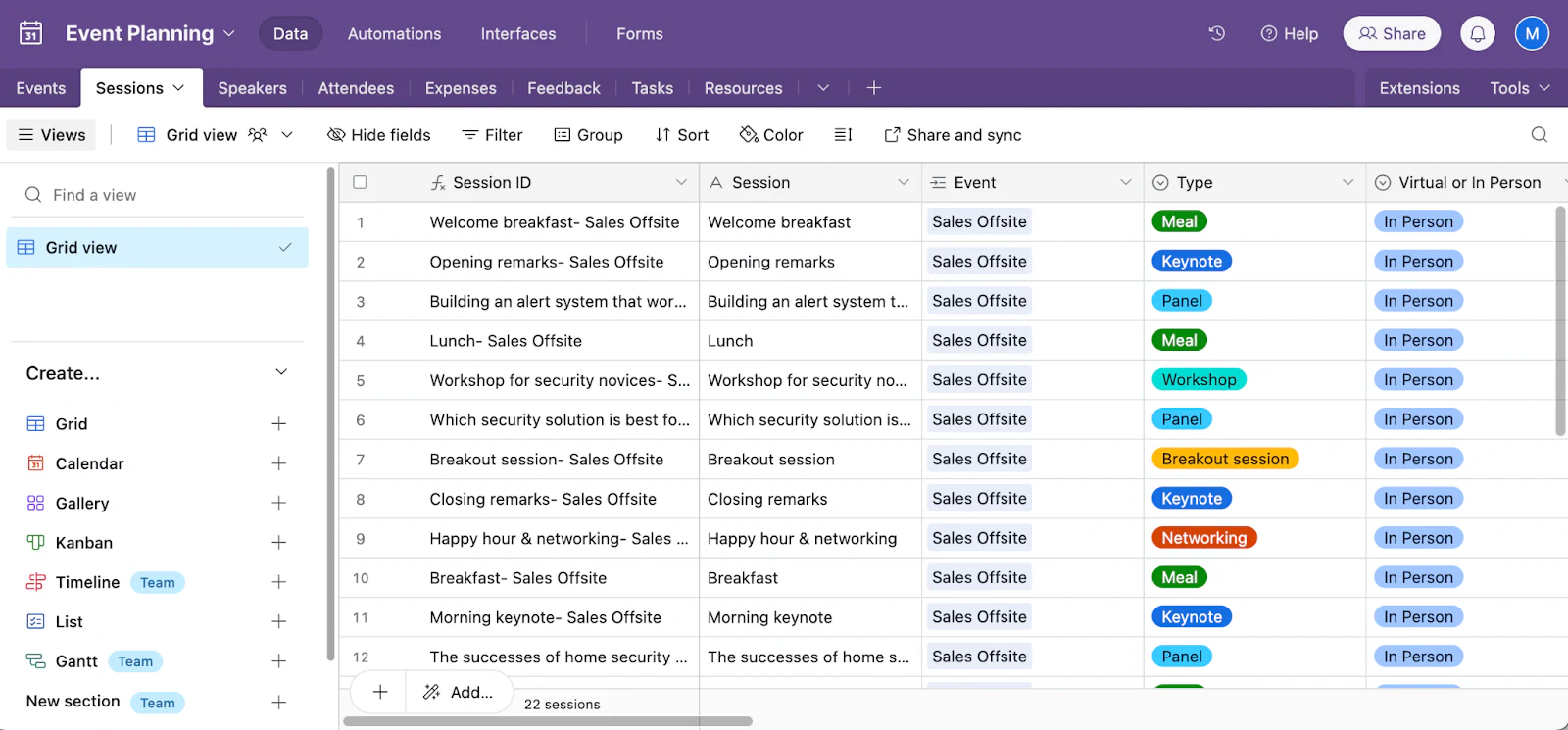Viewport: 1568px width, 730px height.
Task: Open Share and sync
Action: coord(953,135)
